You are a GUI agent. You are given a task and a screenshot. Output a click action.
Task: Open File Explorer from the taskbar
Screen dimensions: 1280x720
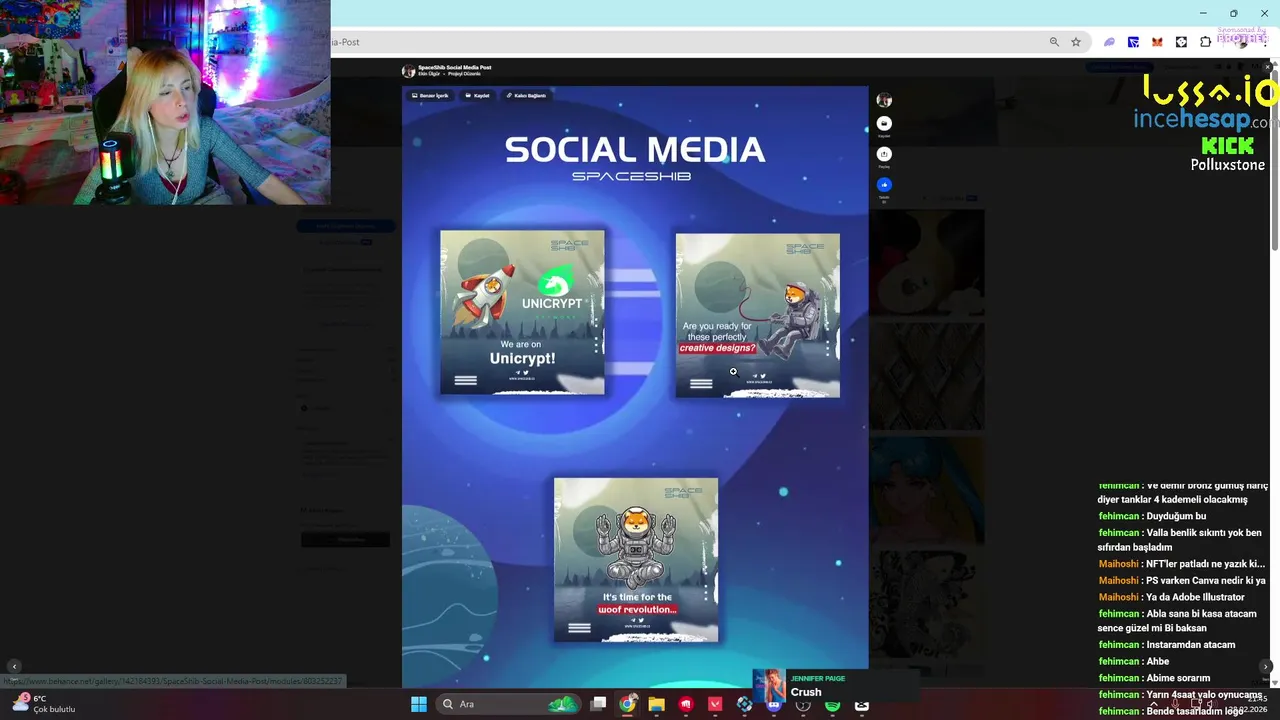[x=656, y=704]
